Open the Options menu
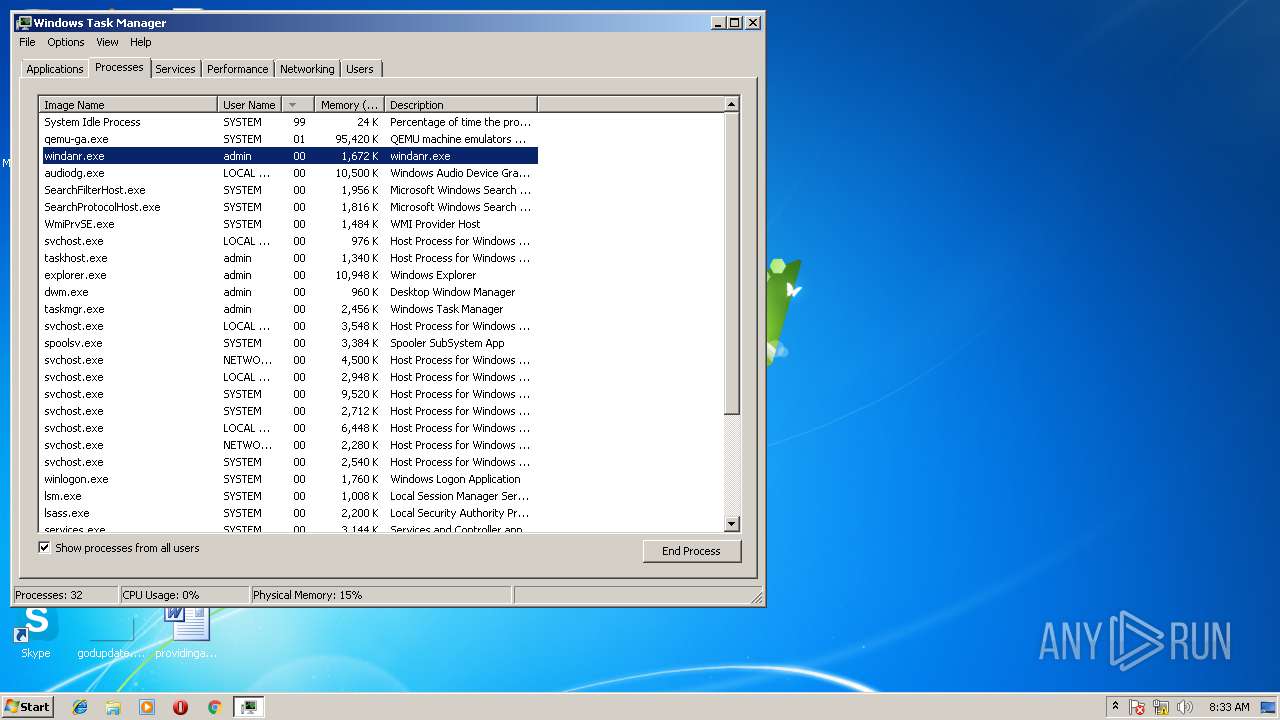Viewport: 1280px width, 720px height. point(66,42)
